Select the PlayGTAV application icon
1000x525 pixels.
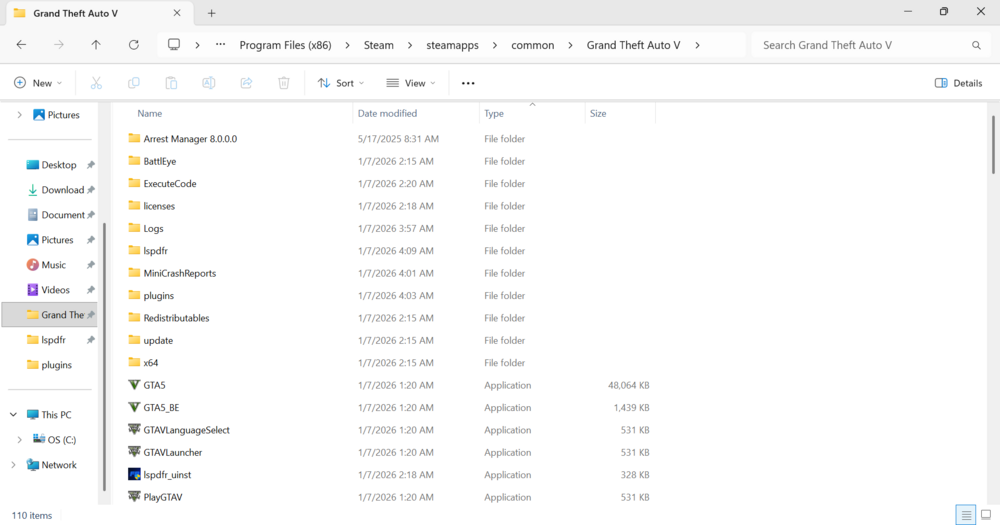pos(134,496)
